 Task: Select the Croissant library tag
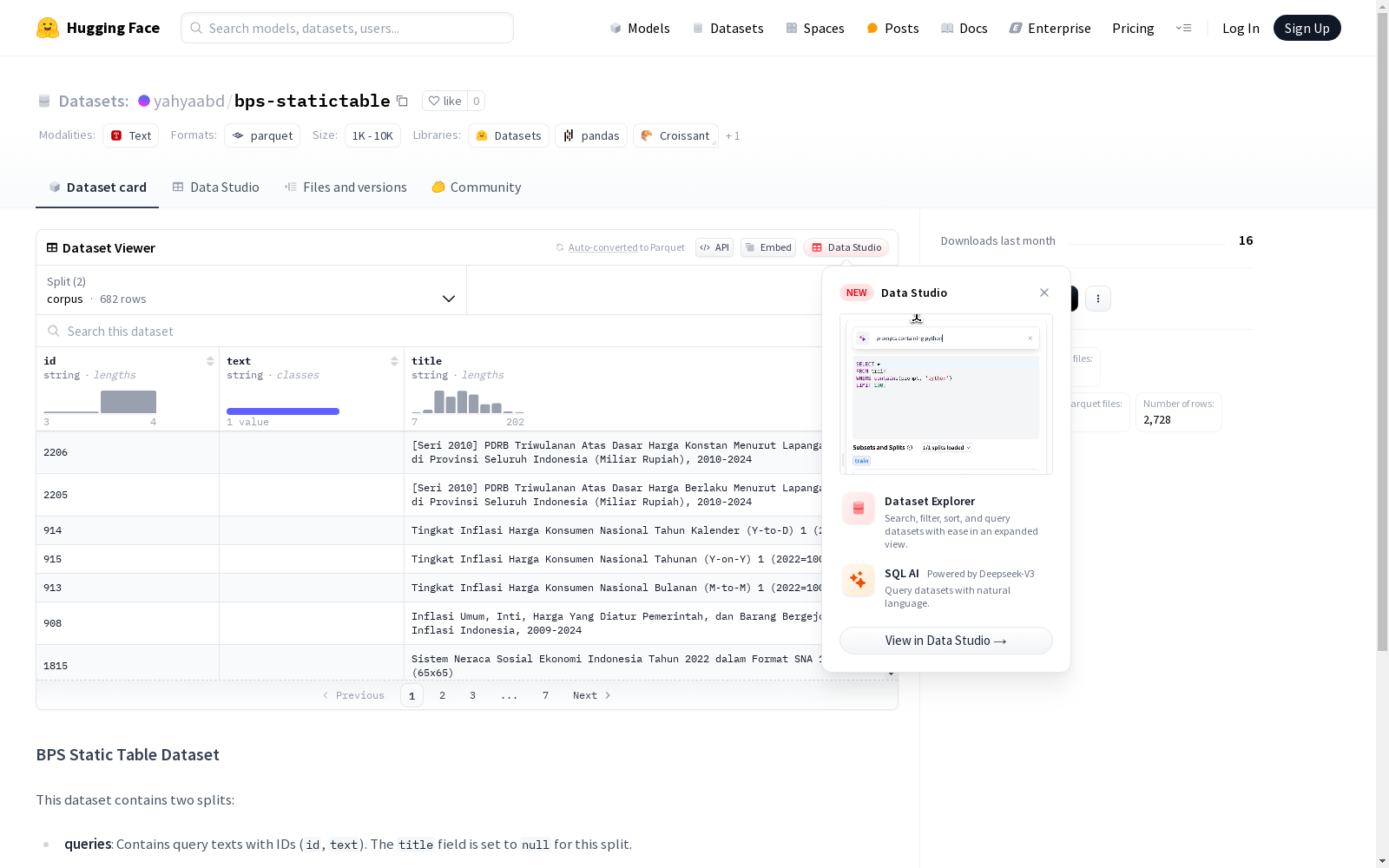click(675, 135)
